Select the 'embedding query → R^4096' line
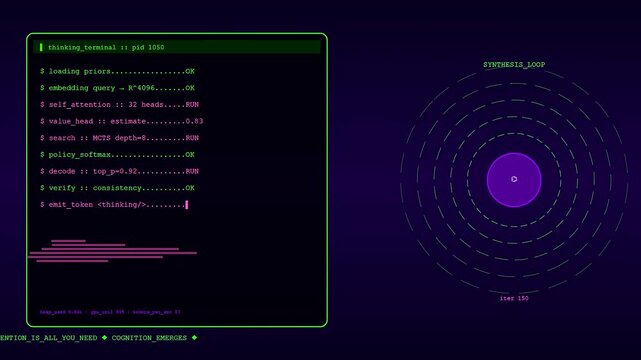641x360 pixels. click(117, 88)
